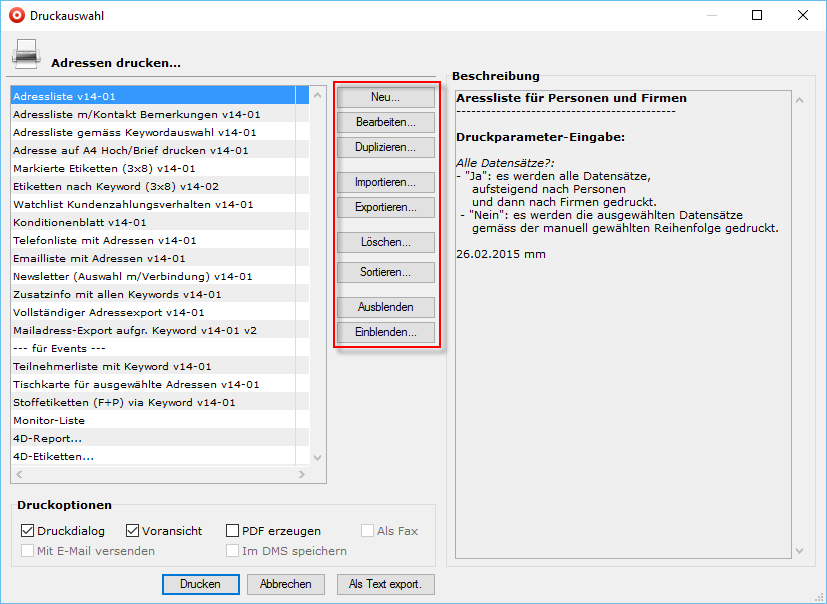The width and height of the screenshot is (827, 604).
Task: Enable the PDF erzeugen checkbox
Action: (233, 531)
